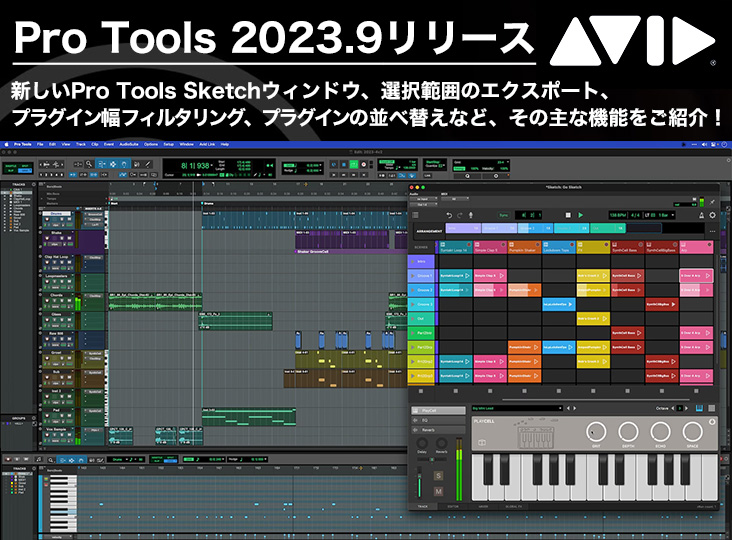732x540 pixels.
Task: Select the Trim tool in Edit toolbar
Action: point(101,164)
